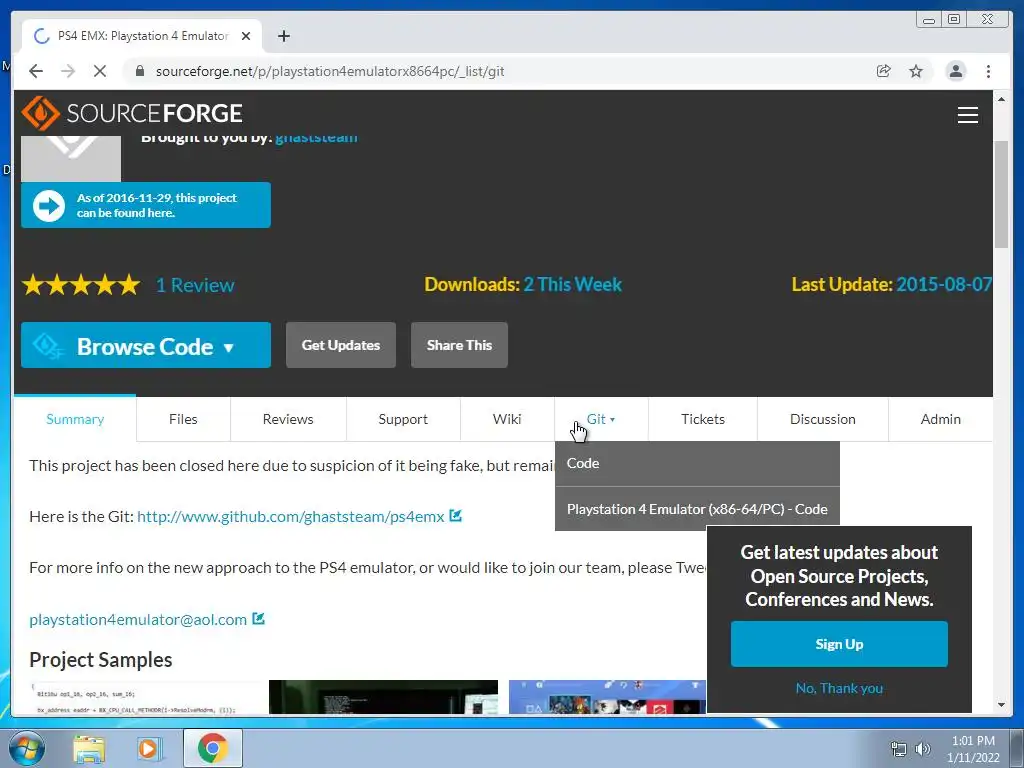
Task: Click the project default icon image
Action: (71, 159)
